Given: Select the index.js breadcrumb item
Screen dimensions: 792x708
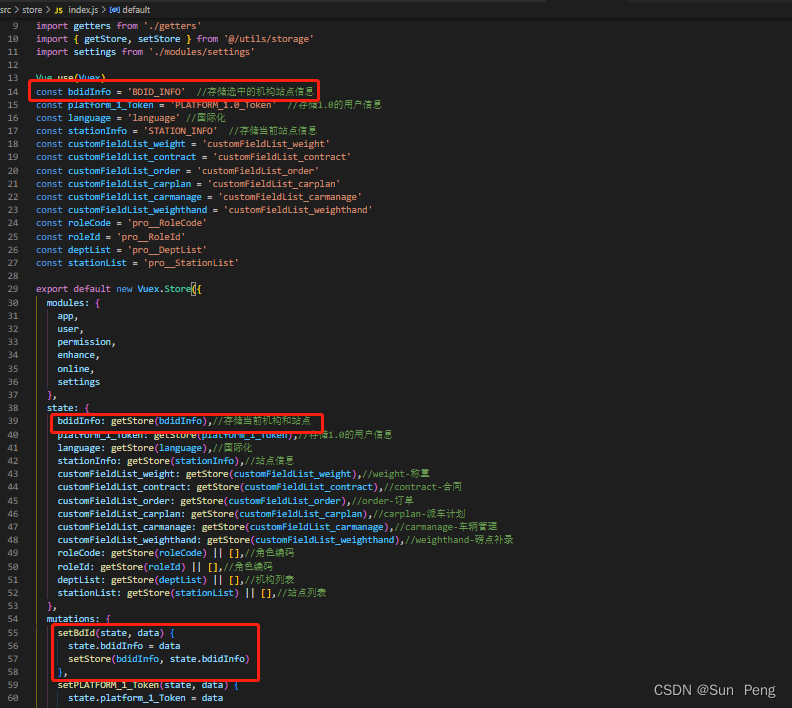Looking at the screenshot, I should [83, 10].
